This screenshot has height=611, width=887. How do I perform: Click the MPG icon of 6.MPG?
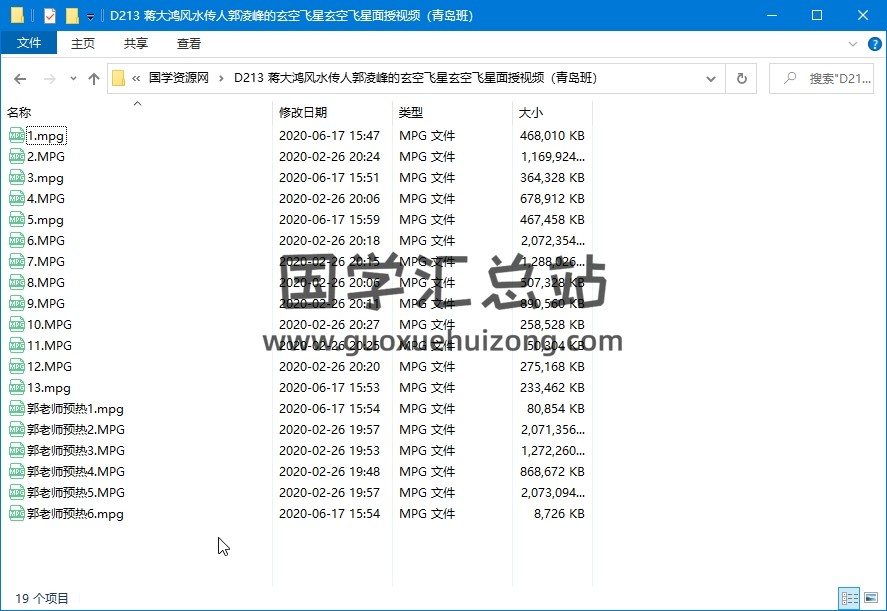tap(17, 240)
